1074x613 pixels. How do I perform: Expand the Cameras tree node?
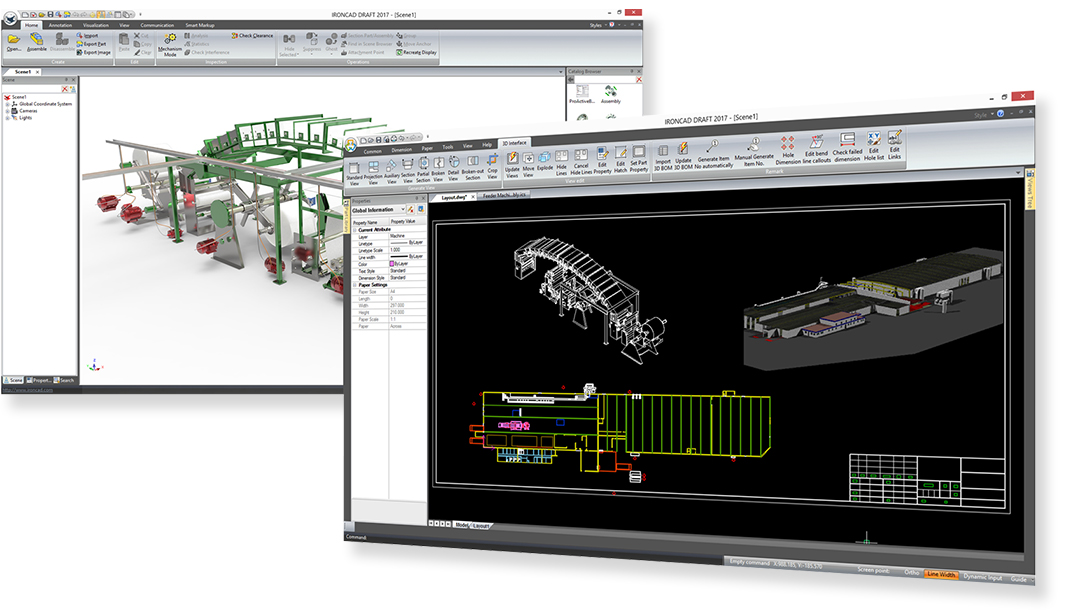click(8, 111)
